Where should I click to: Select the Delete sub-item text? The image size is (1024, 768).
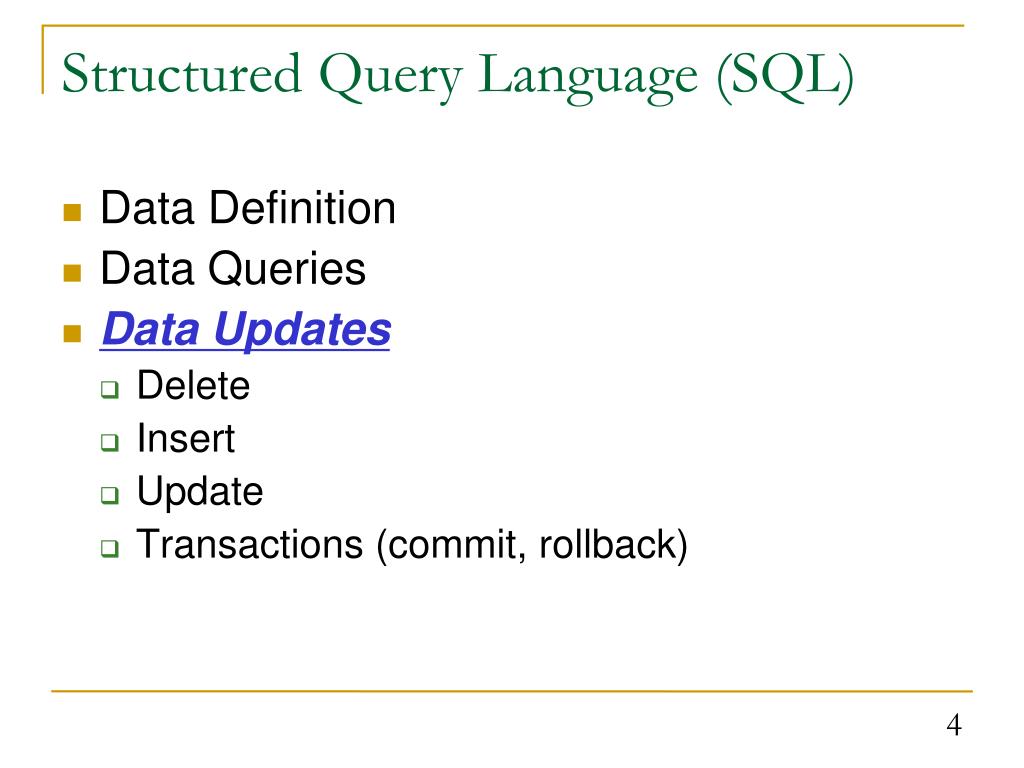[193, 385]
